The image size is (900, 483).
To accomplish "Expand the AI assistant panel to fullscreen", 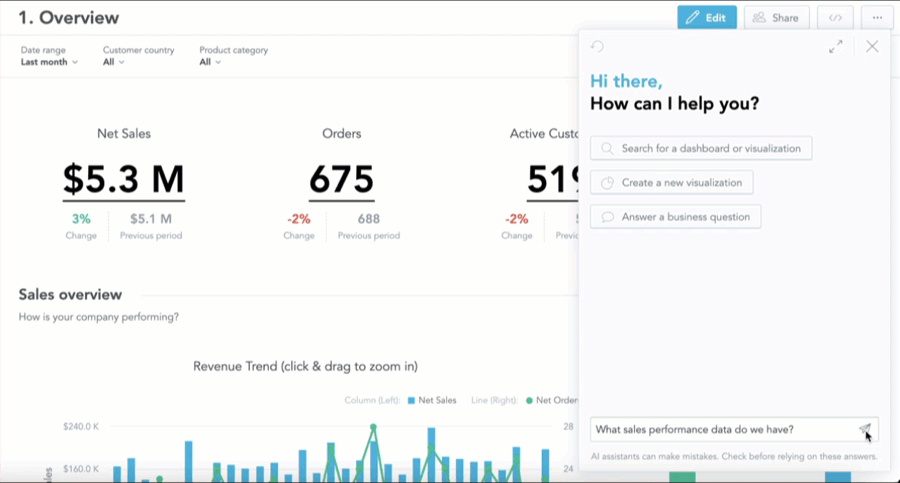I will pyautogui.click(x=836, y=47).
